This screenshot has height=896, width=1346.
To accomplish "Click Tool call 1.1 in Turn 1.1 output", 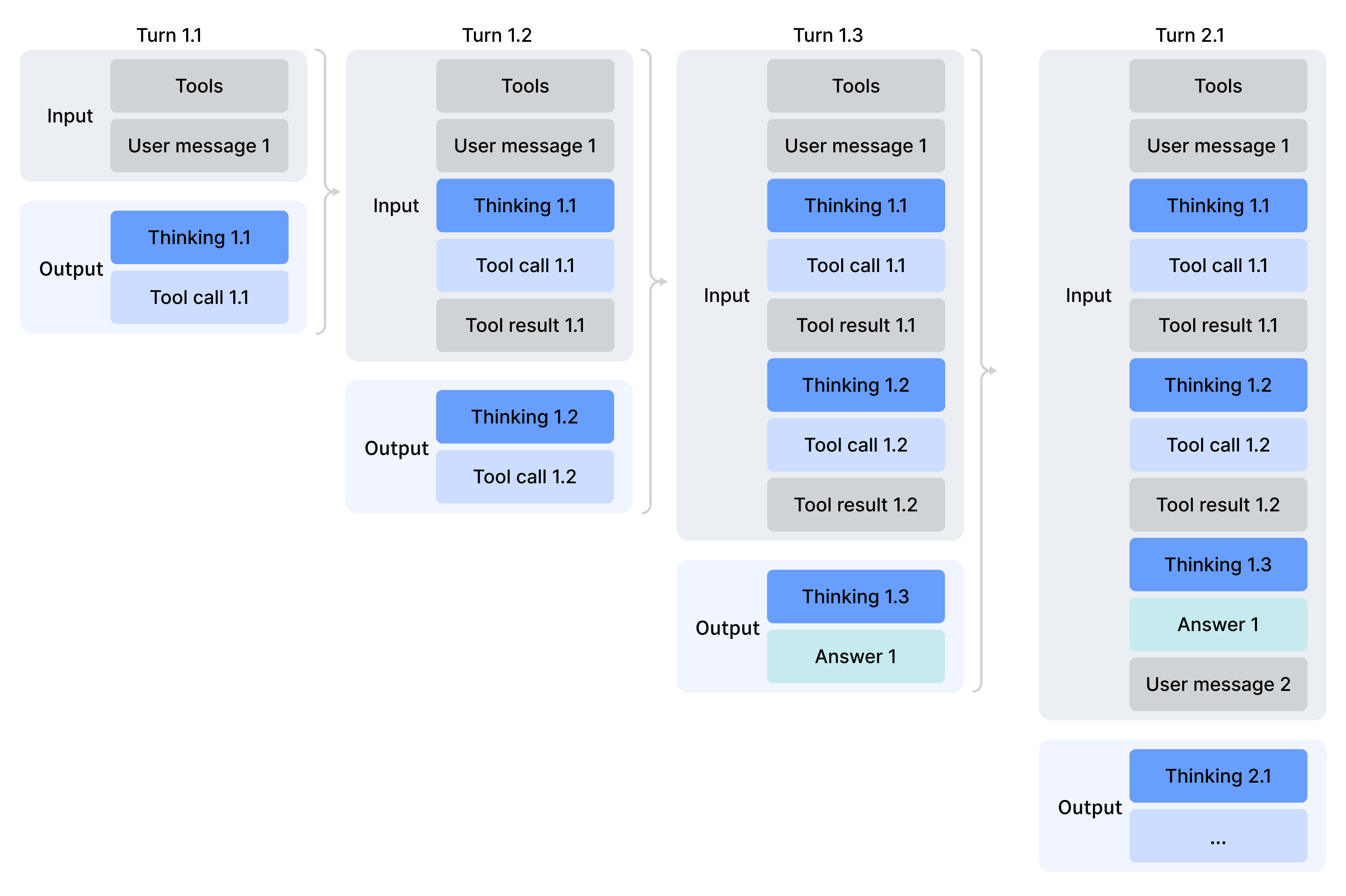I will pyautogui.click(x=199, y=297).
